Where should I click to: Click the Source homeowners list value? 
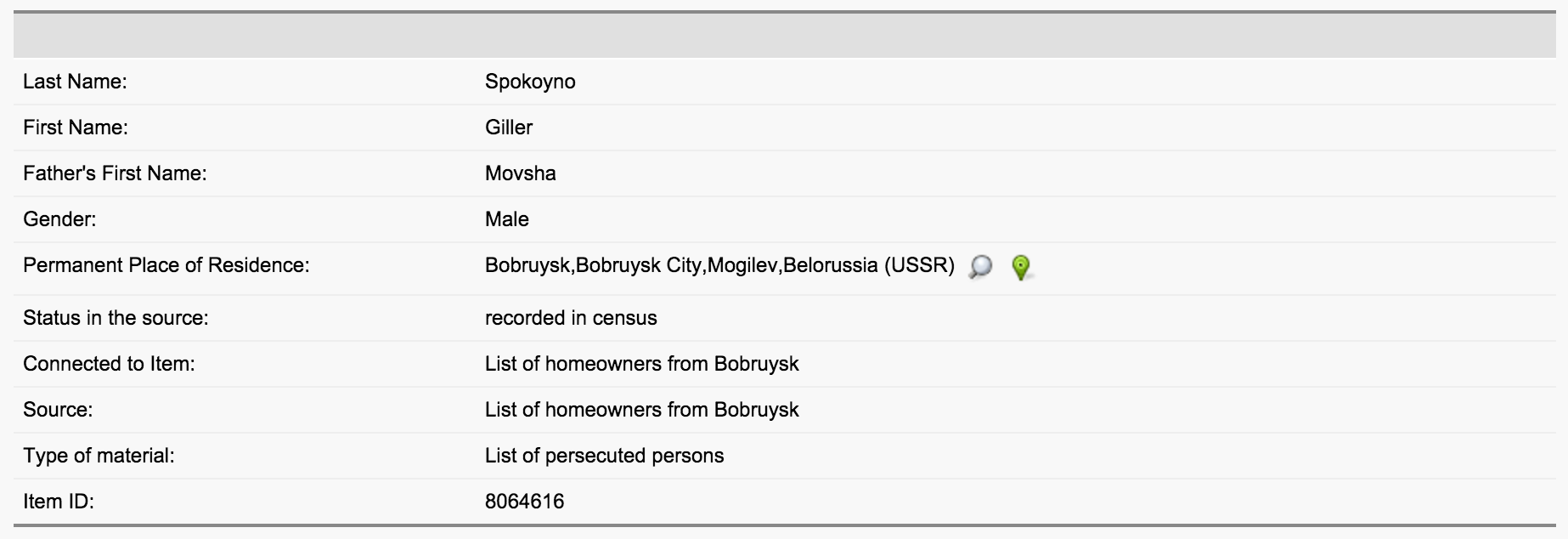(641, 410)
